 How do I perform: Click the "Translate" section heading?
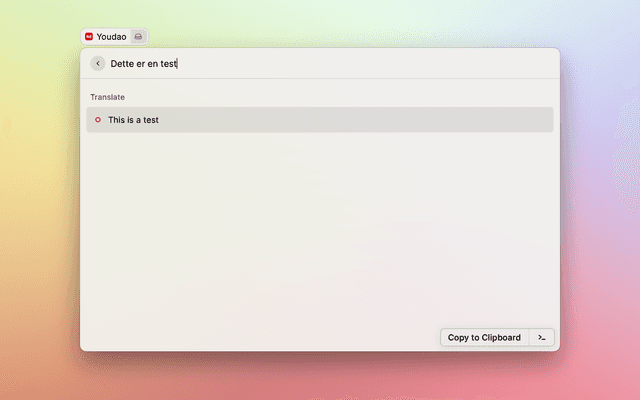pos(108,97)
